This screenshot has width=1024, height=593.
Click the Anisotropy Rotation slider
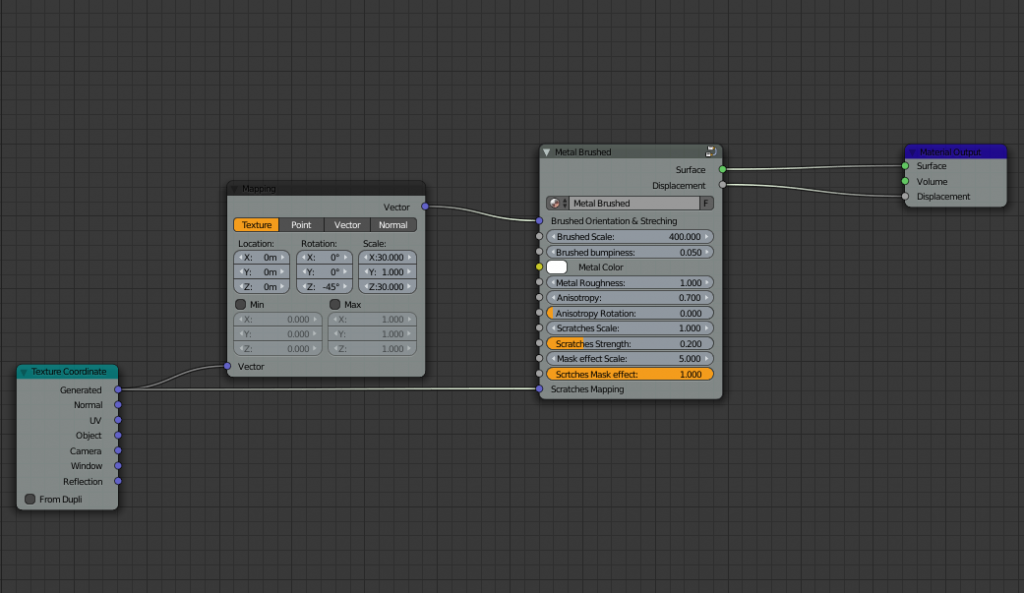pos(630,313)
